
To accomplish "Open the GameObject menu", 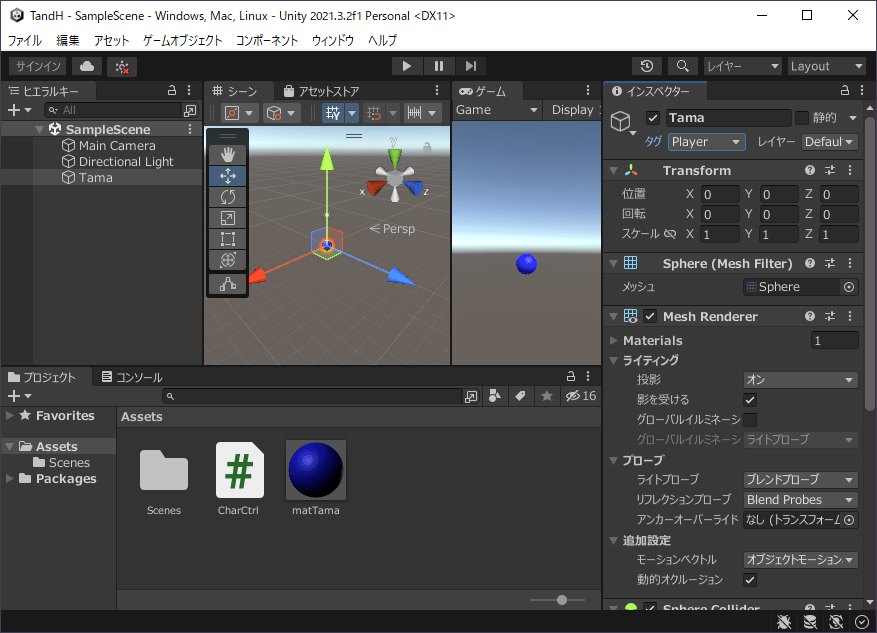I will (x=182, y=40).
